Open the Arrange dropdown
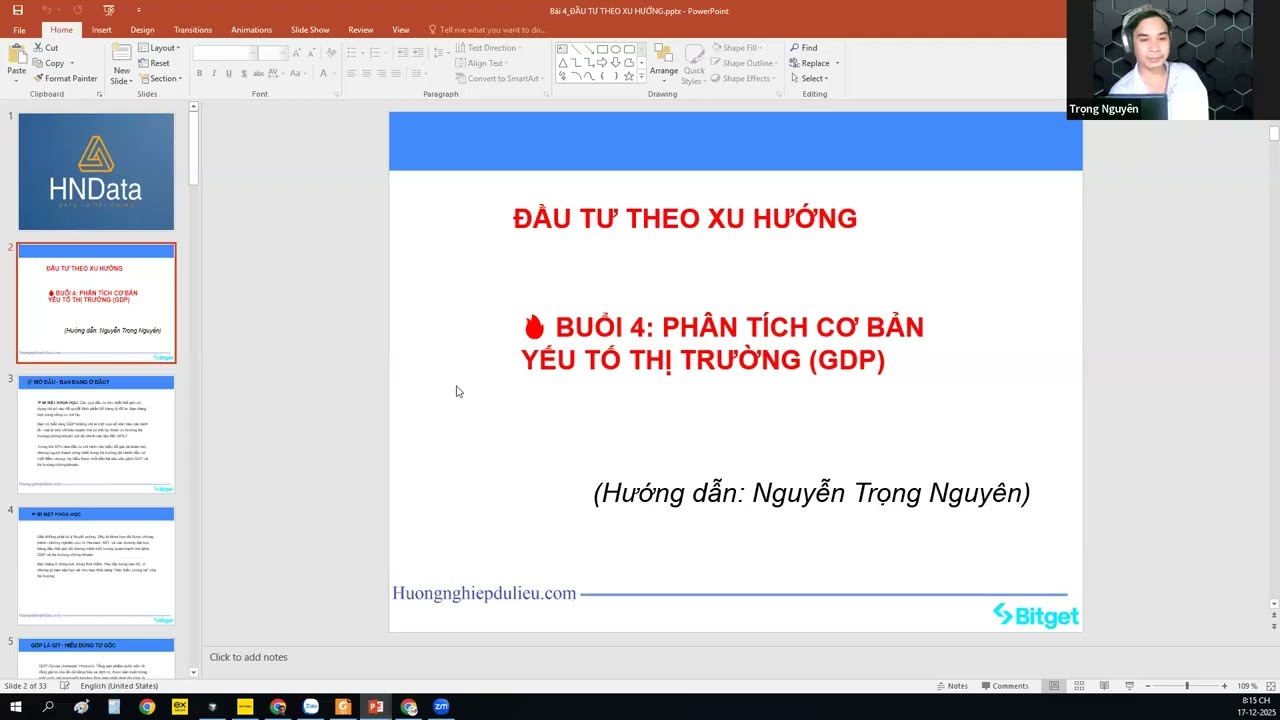The image size is (1280, 720). pos(663,63)
